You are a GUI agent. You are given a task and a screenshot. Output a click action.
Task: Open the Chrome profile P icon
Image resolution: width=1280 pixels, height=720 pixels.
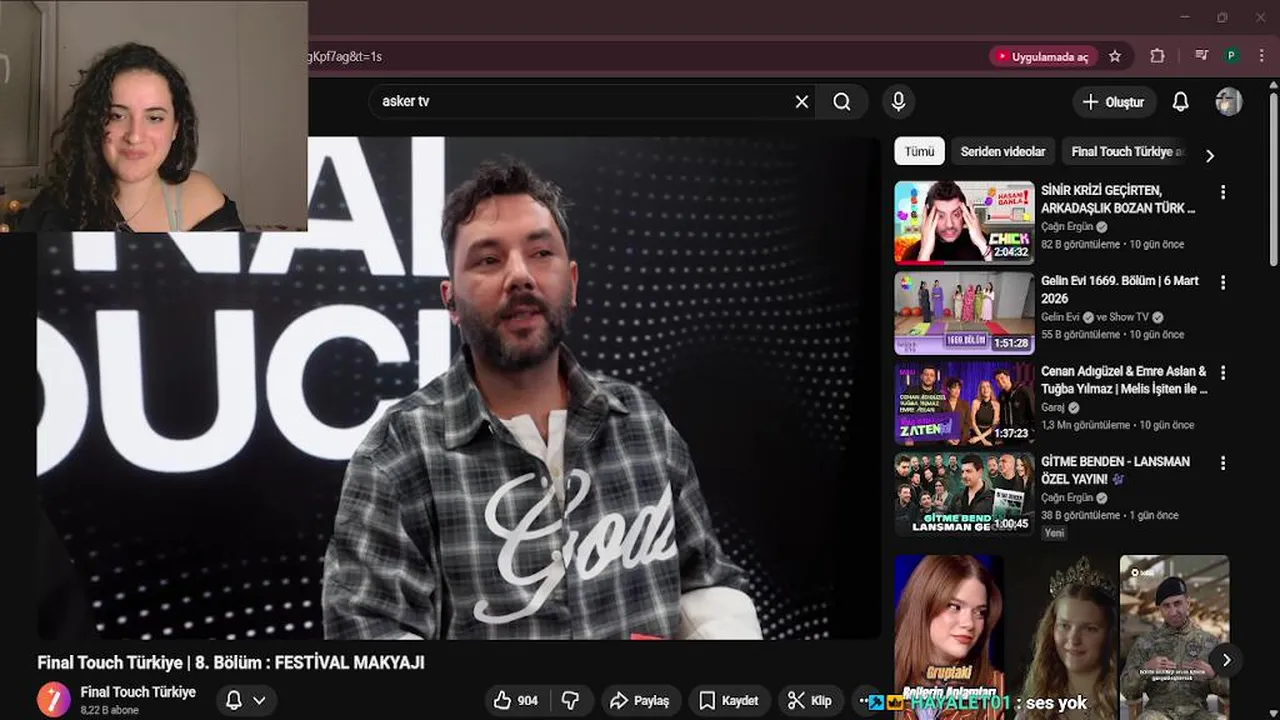[x=1232, y=57]
